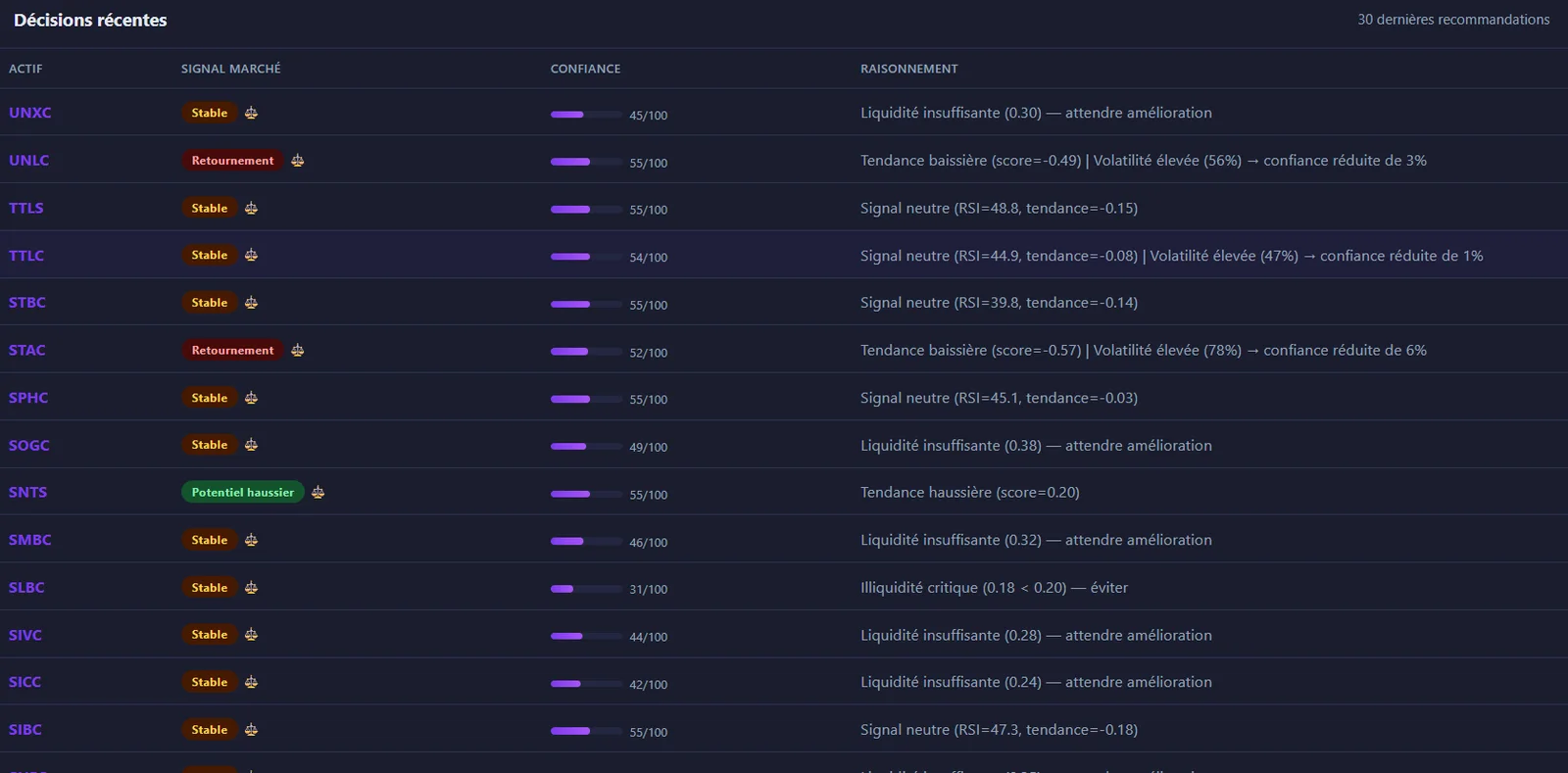Click the scale icon in SOGC row
This screenshot has height=773, width=1568.
(x=251, y=445)
